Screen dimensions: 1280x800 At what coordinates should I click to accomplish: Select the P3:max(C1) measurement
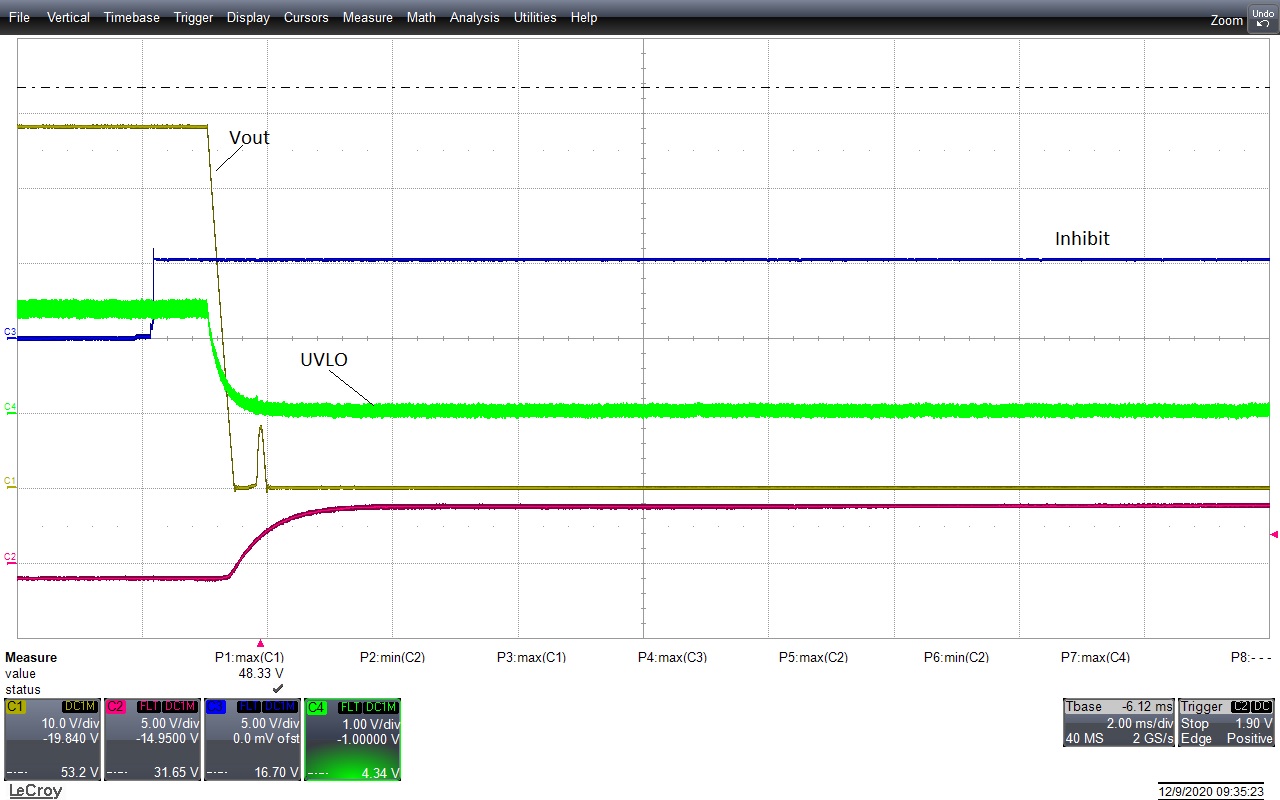tap(531, 657)
